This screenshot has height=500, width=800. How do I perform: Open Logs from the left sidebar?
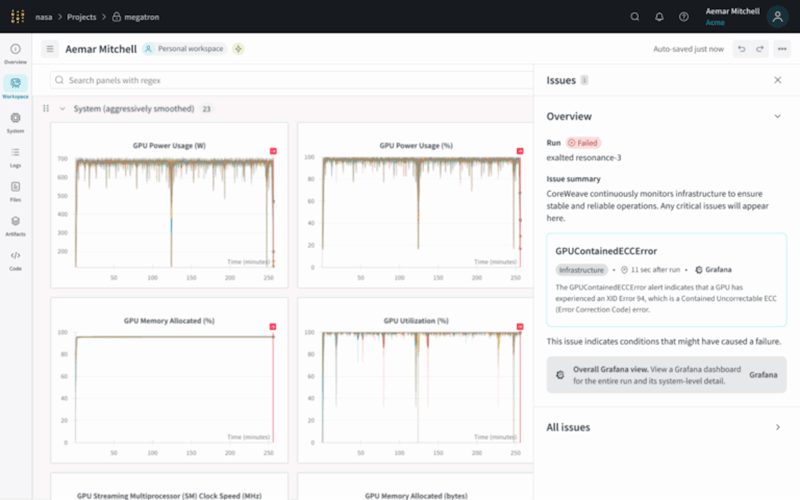tap(15, 156)
